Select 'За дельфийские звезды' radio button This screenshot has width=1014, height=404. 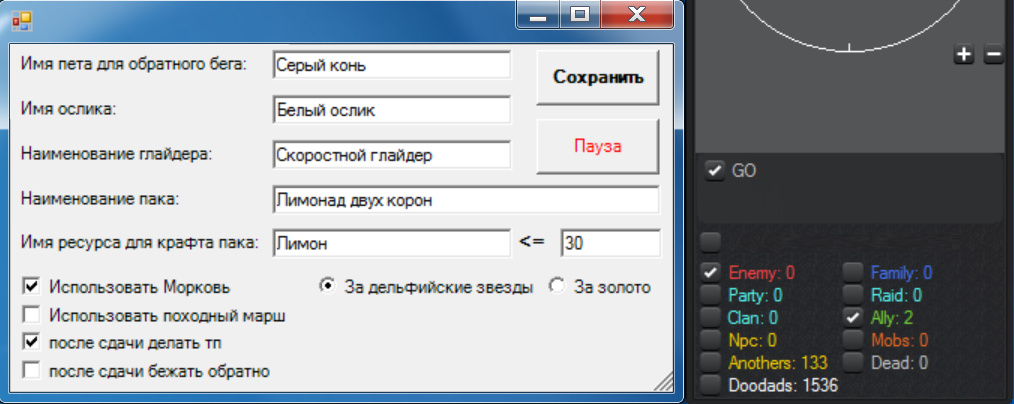(x=328, y=286)
